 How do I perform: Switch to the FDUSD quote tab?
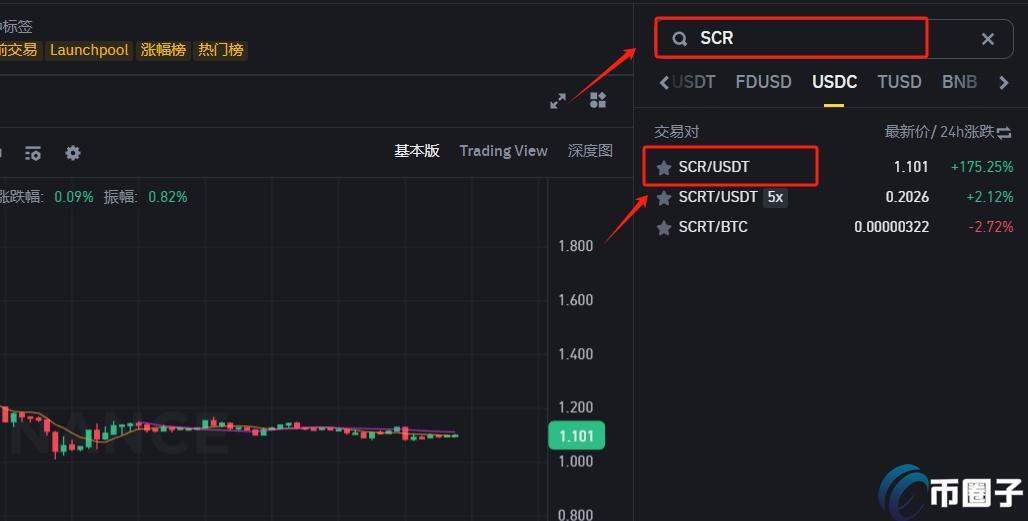tap(763, 82)
